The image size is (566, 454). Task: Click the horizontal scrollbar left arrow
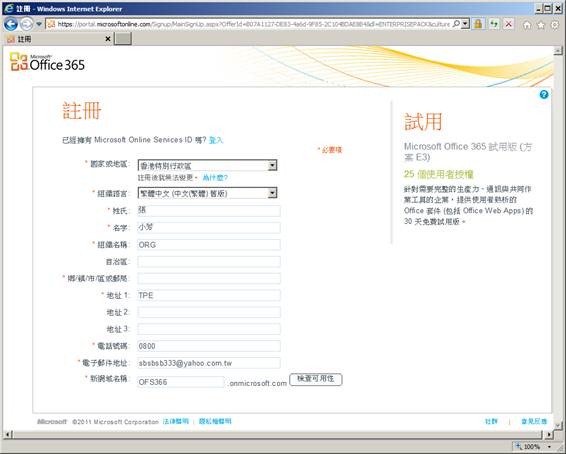click(8, 434)
